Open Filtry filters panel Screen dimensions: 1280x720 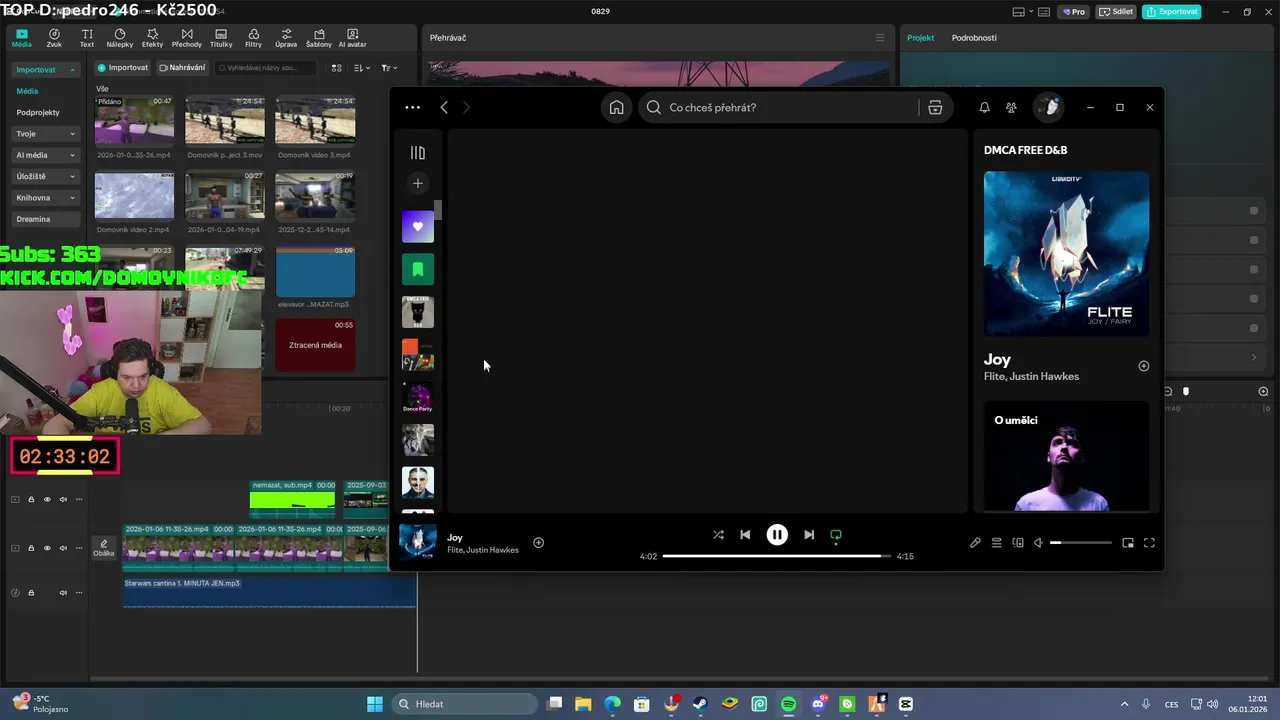coord(253,38)
